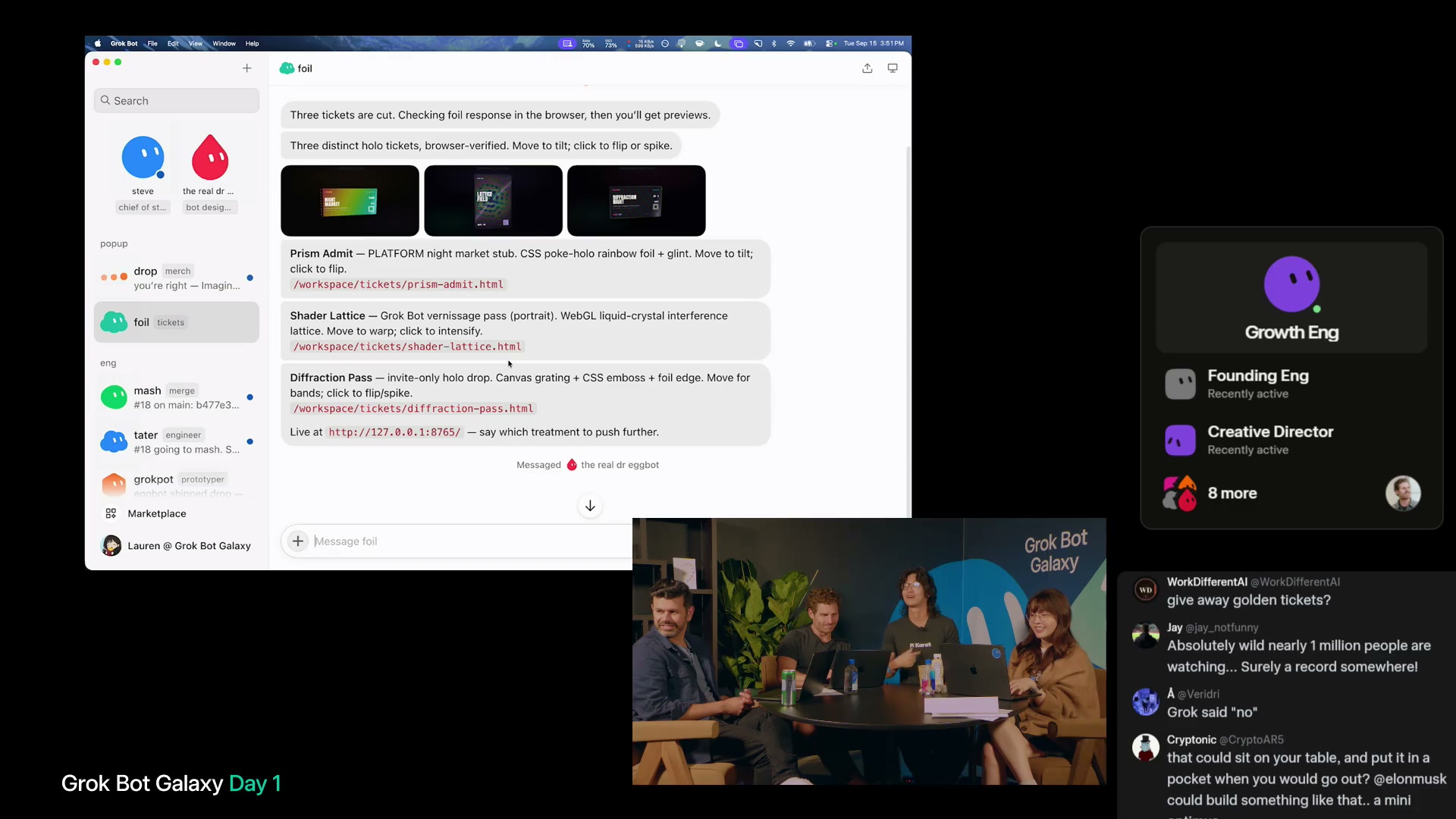Click the RAM 70% menu bar indicator
1456x819 pixels.
click(588, 44)
